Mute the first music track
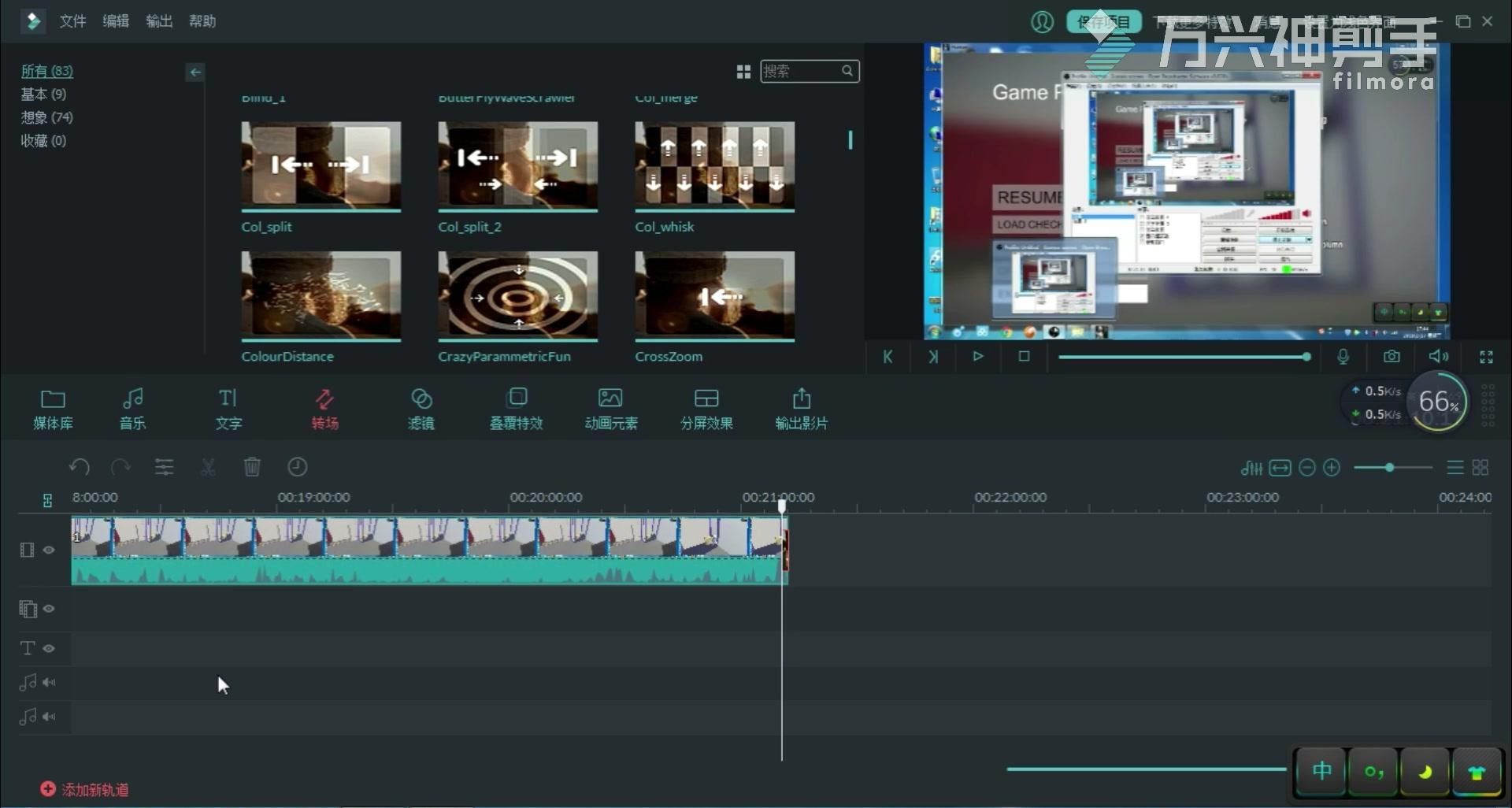Viewport: 1512px width, 808px height. pyautogui.click(x=49, y=682)
